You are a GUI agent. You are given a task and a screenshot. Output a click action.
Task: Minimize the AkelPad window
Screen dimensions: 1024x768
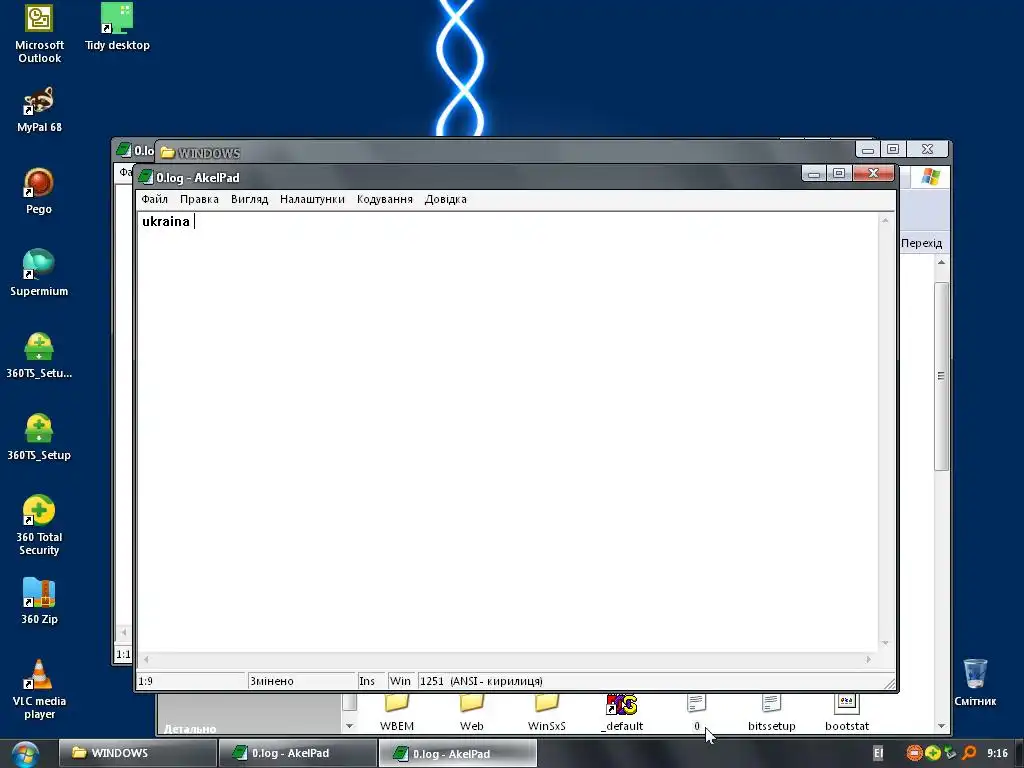click(x=814, y=173)
